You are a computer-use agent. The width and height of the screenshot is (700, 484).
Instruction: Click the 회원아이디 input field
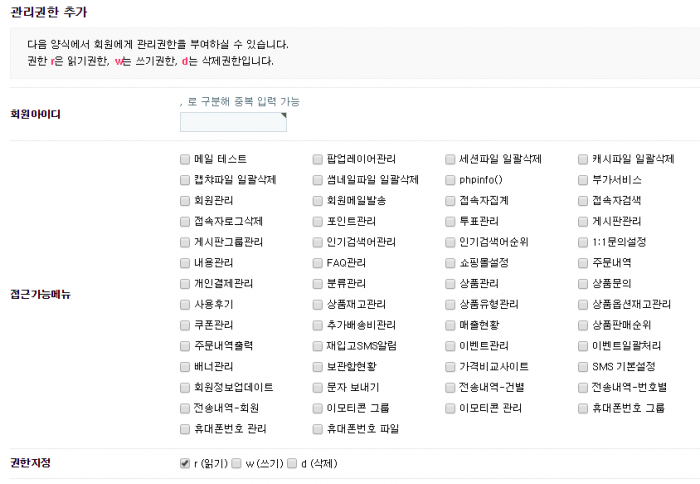point(232,122)
